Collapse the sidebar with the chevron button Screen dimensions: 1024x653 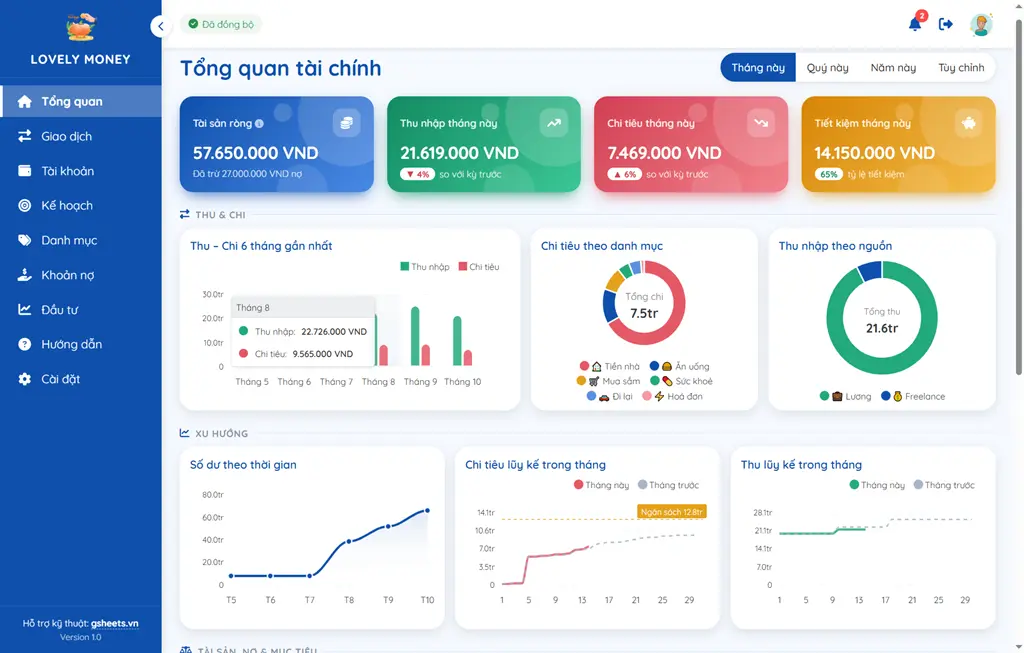(161, 26)
